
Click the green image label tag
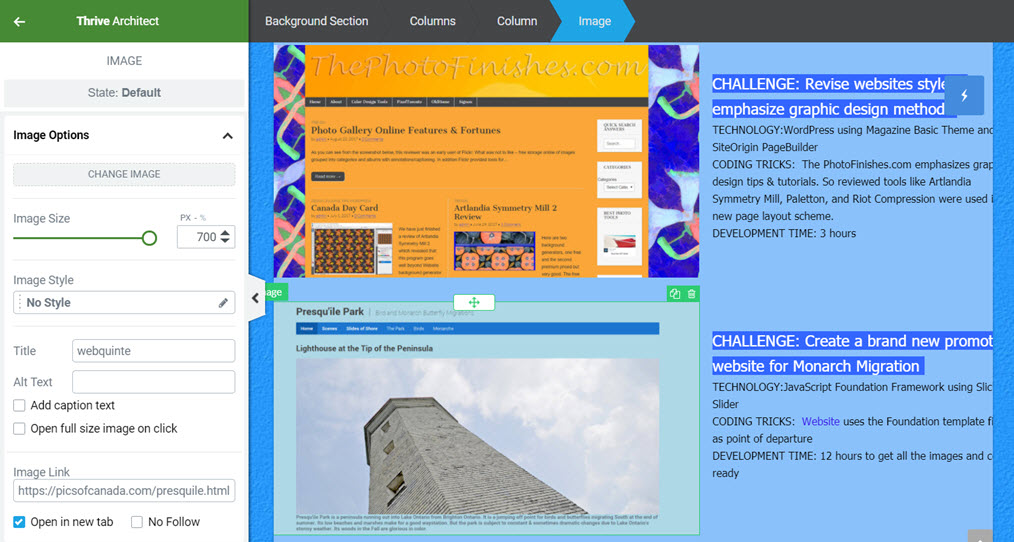click(275, 292)
